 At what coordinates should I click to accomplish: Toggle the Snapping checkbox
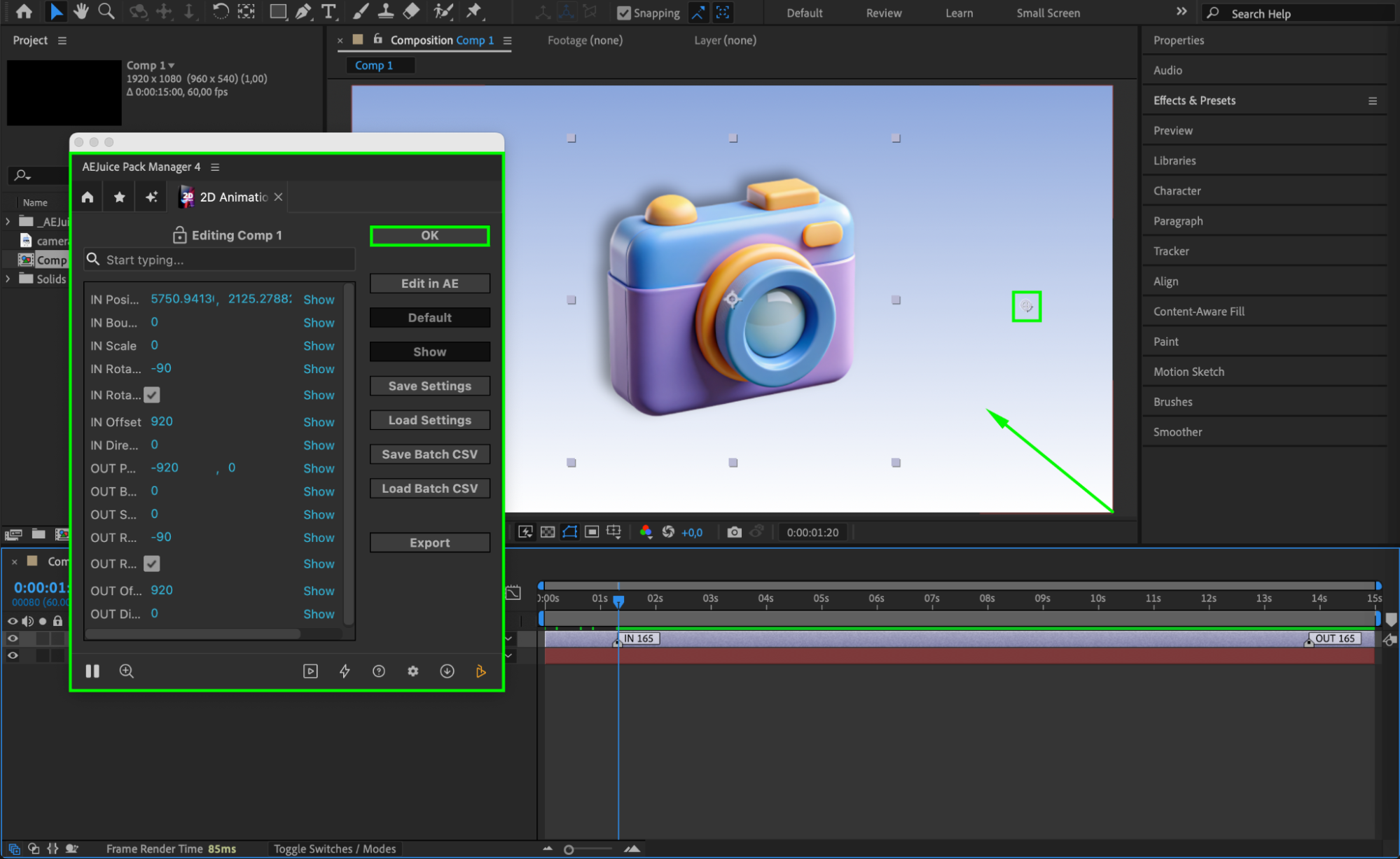tap(623, 13)
